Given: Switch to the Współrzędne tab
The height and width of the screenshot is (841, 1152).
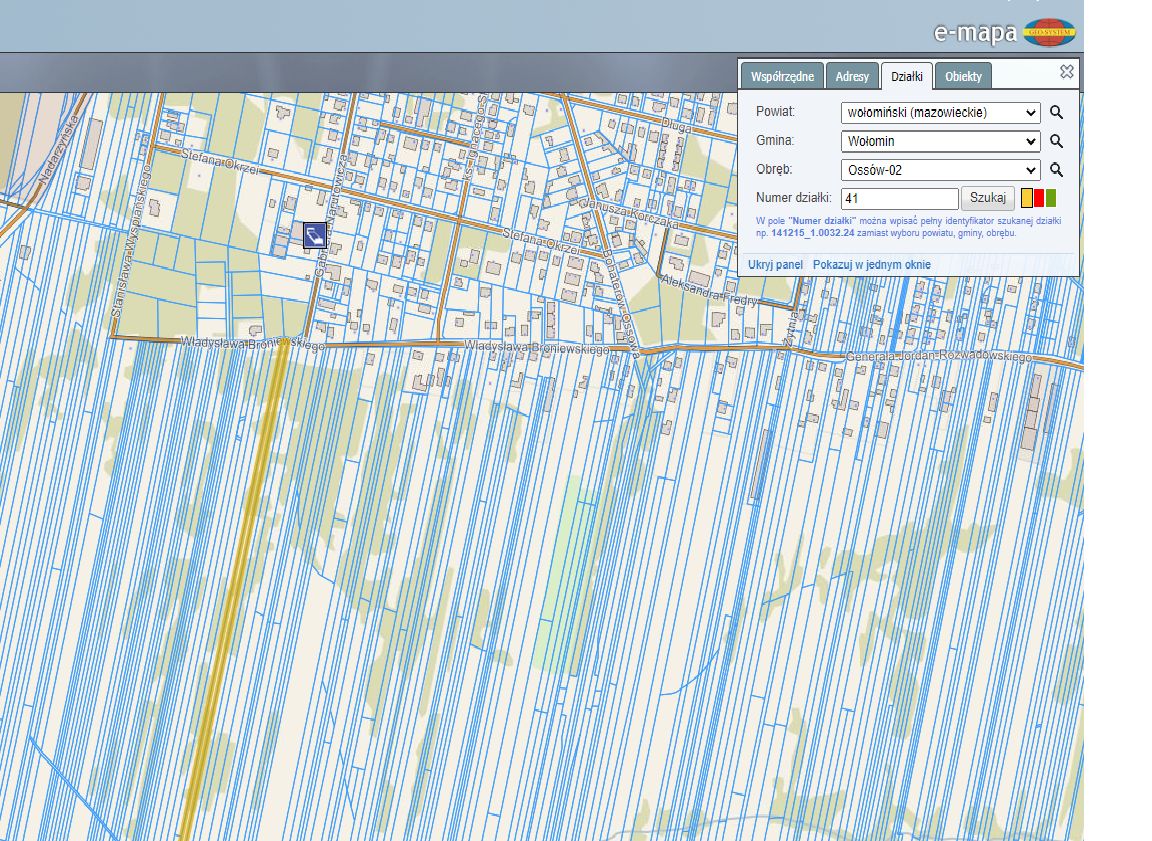Looking at the screenshot, I should point(783,77).
